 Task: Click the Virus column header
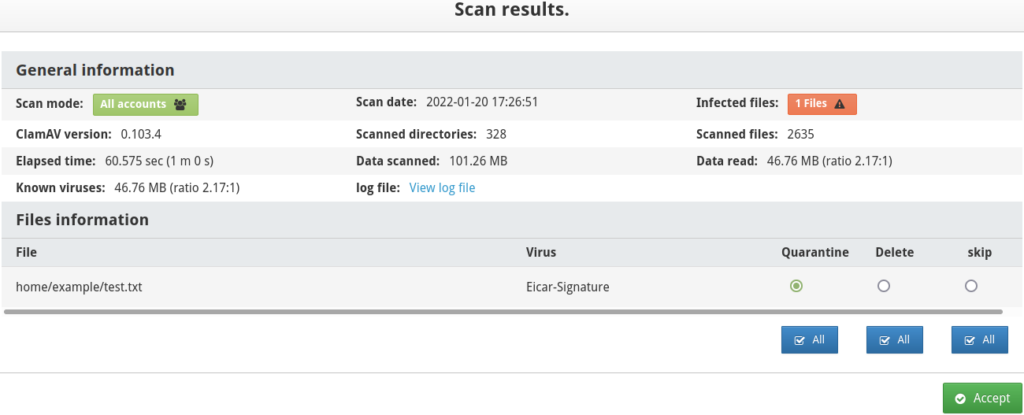coord(541,252)
